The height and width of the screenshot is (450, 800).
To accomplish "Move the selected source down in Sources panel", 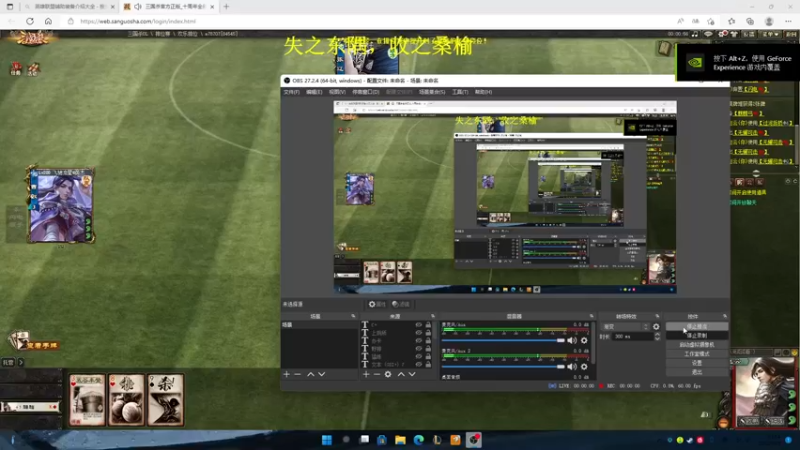I will point(412,374).
